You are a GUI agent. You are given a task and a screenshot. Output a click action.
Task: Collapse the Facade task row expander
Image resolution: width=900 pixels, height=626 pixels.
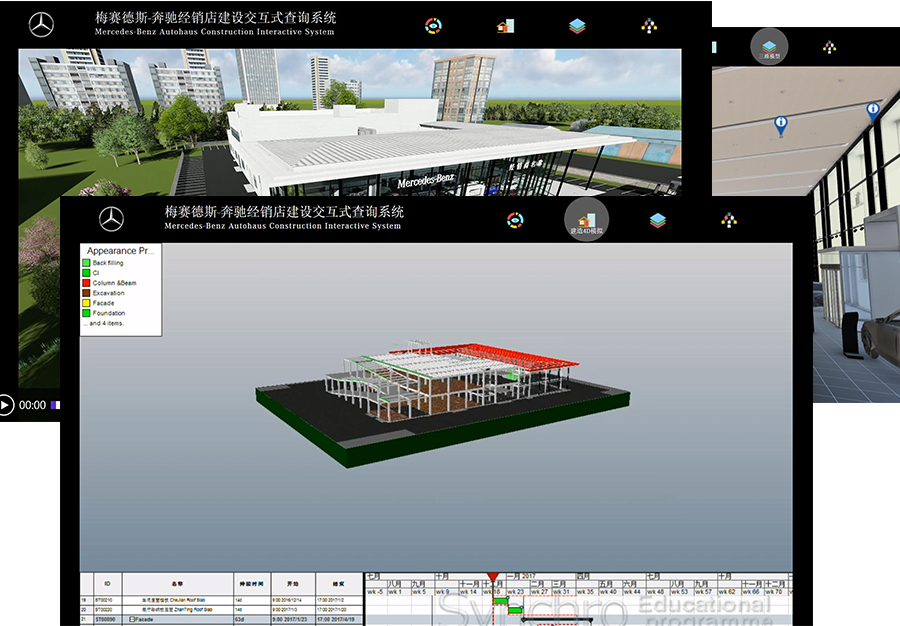tap(132, 620)
